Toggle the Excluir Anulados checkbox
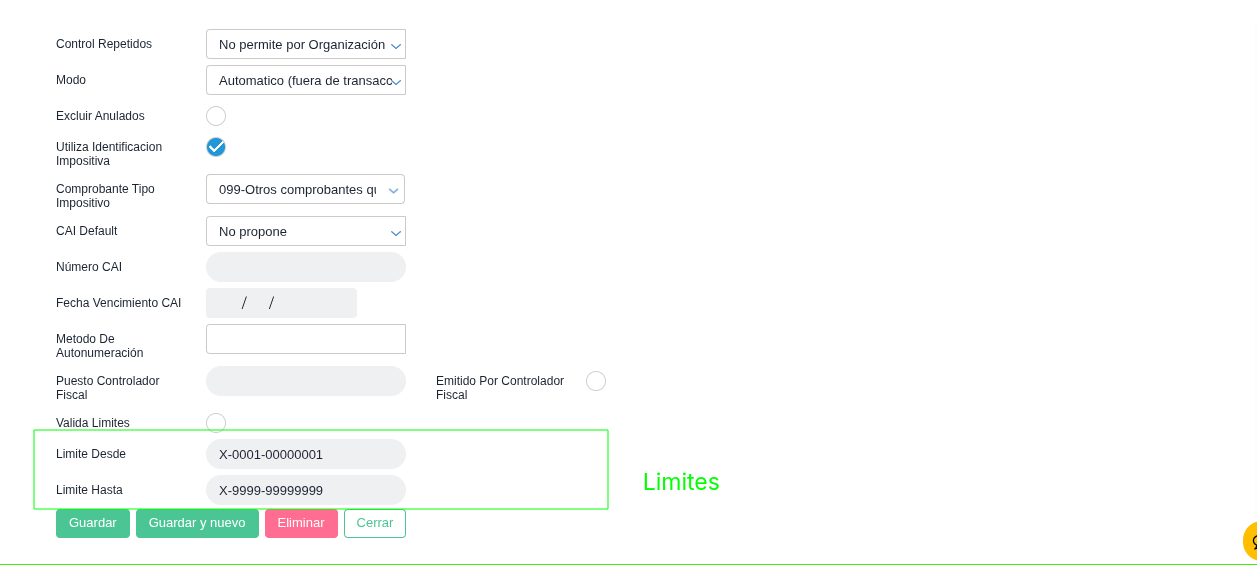The height and width of the screenshot is (565, 1257). [216, 116]
